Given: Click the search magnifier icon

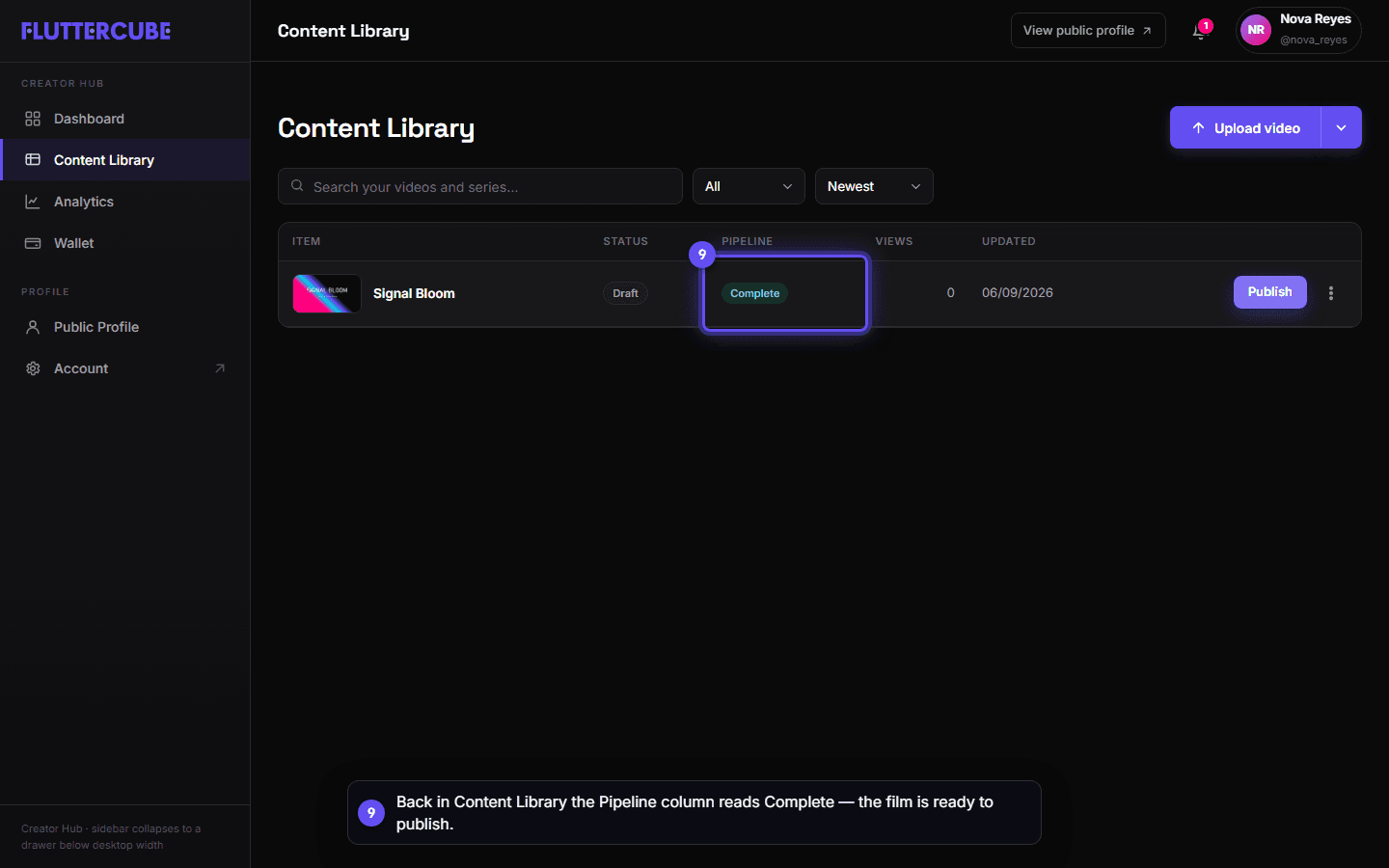Looking at the screenshot, I should (297, 186).
